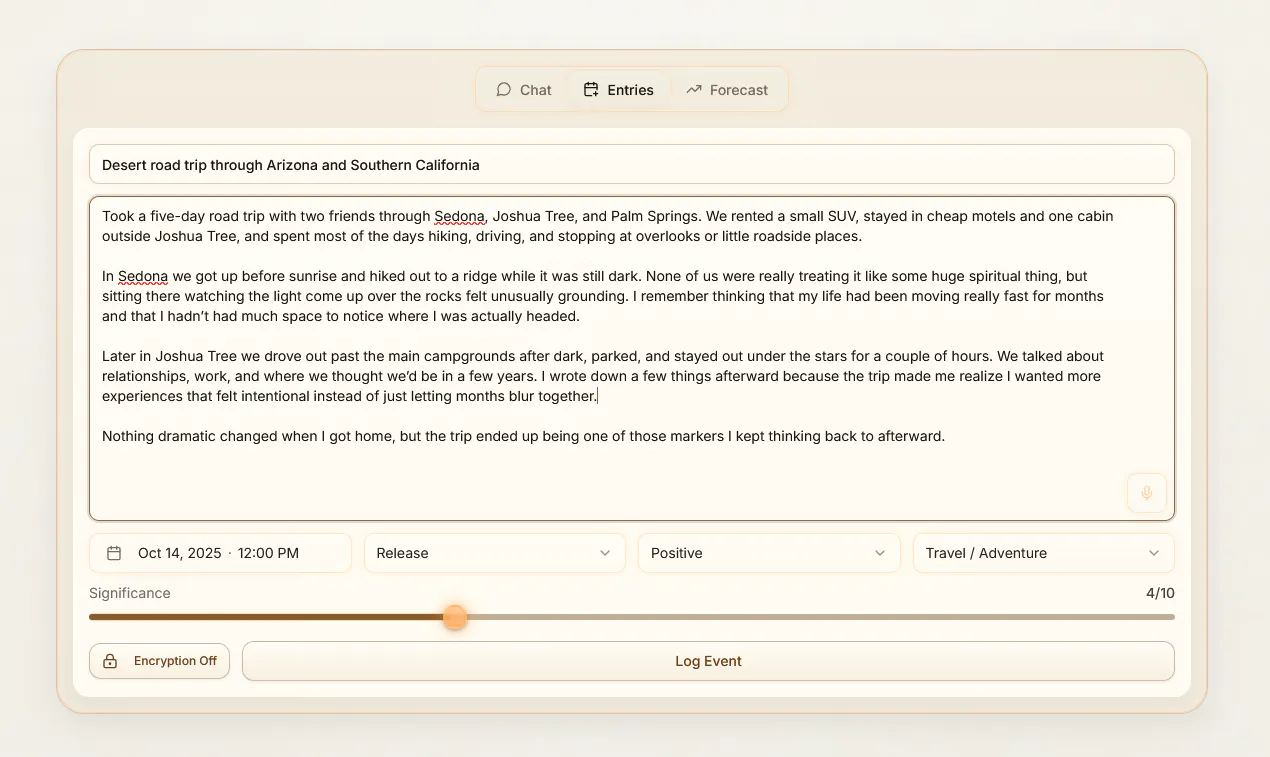Click the Significance slider handle
The image size is (1270, 757).
(x=455, y=617)
